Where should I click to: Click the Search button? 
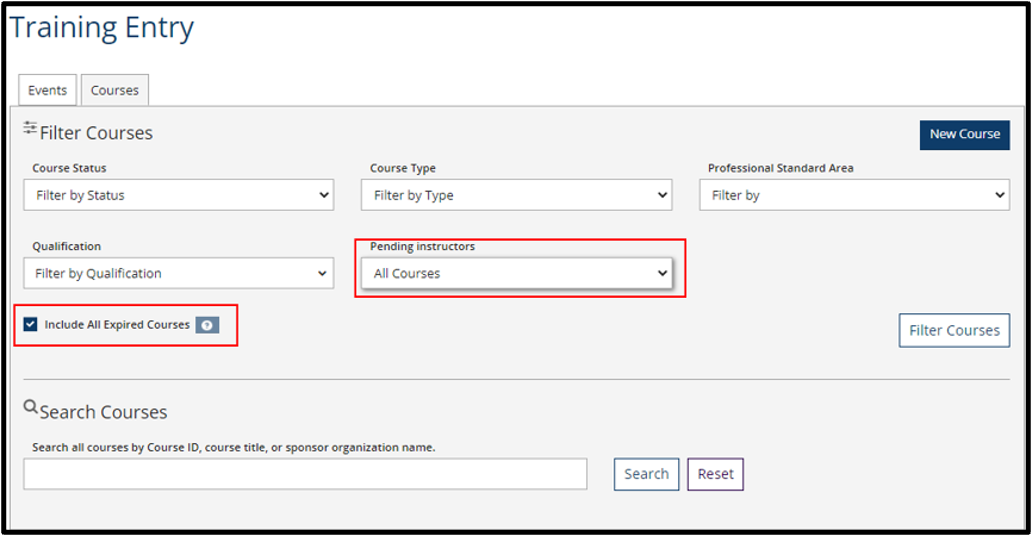point(646,474)
